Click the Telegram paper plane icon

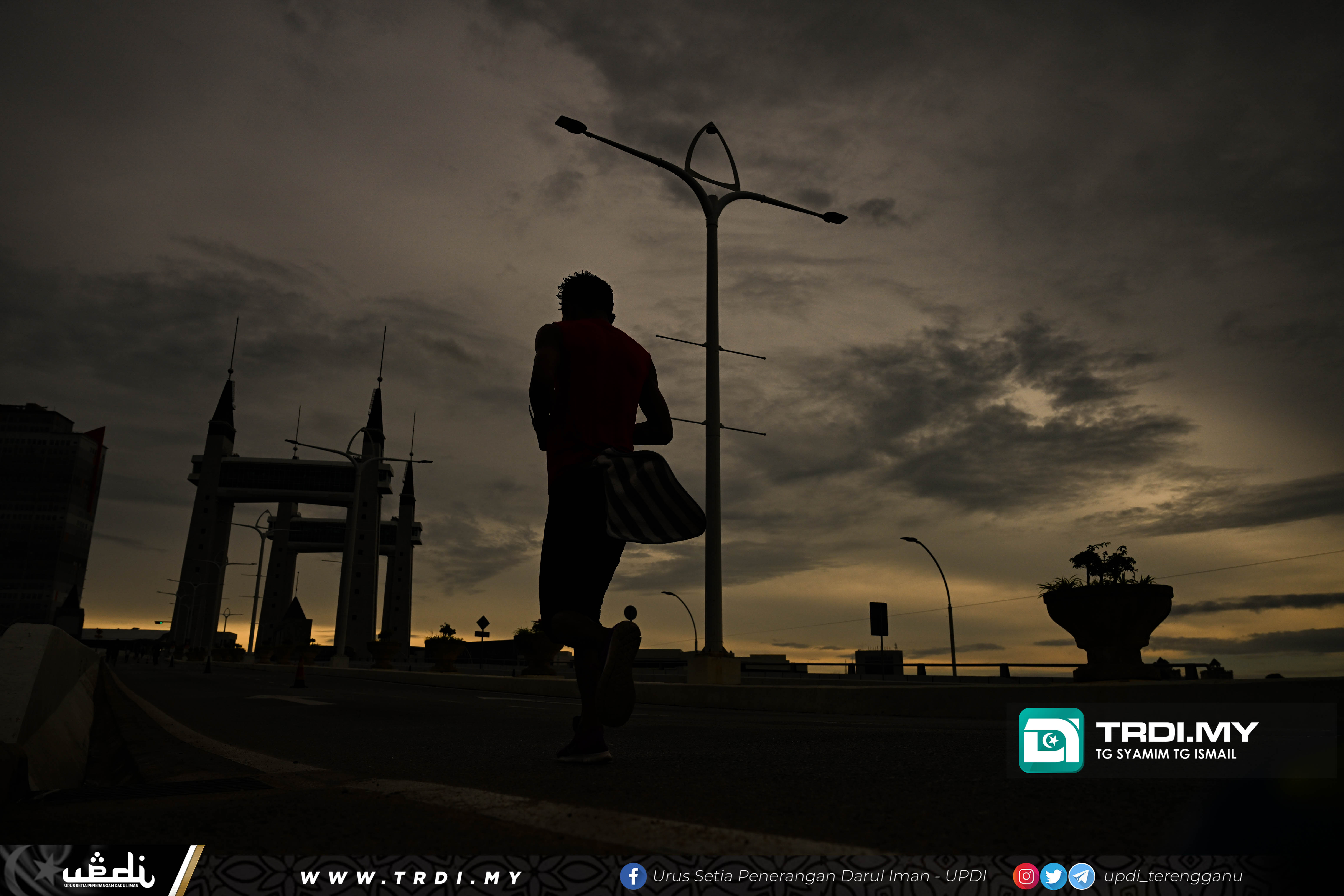coord(1082,876)
